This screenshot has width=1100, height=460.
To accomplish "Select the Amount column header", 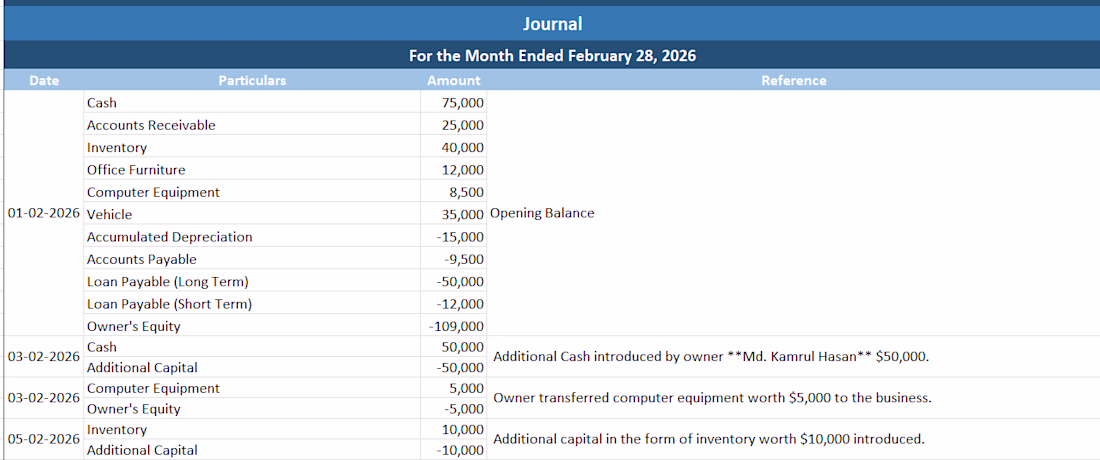I will (453, 81).
